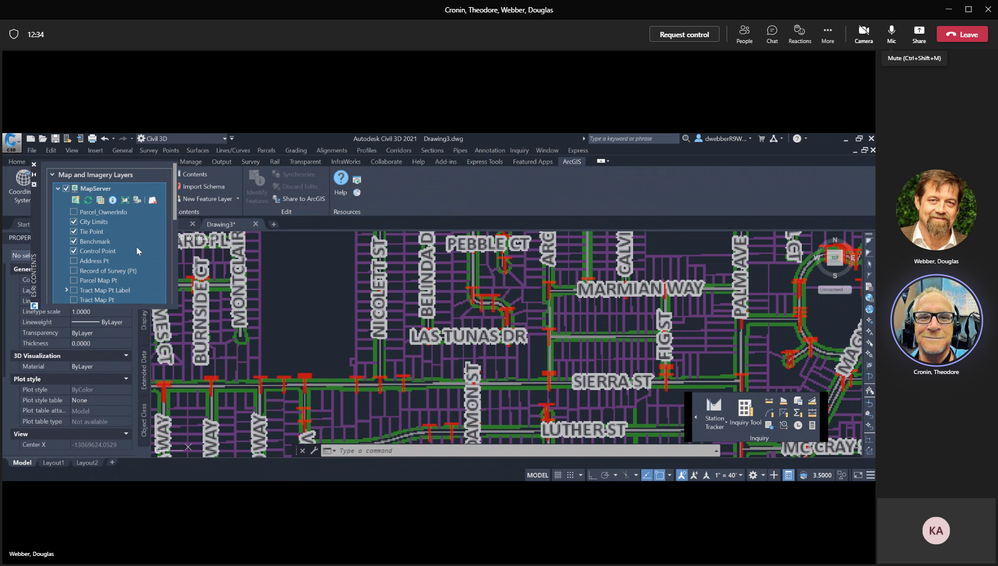
Task: Collapse the Map and Imagery Layers section
Action: point(52,175)
